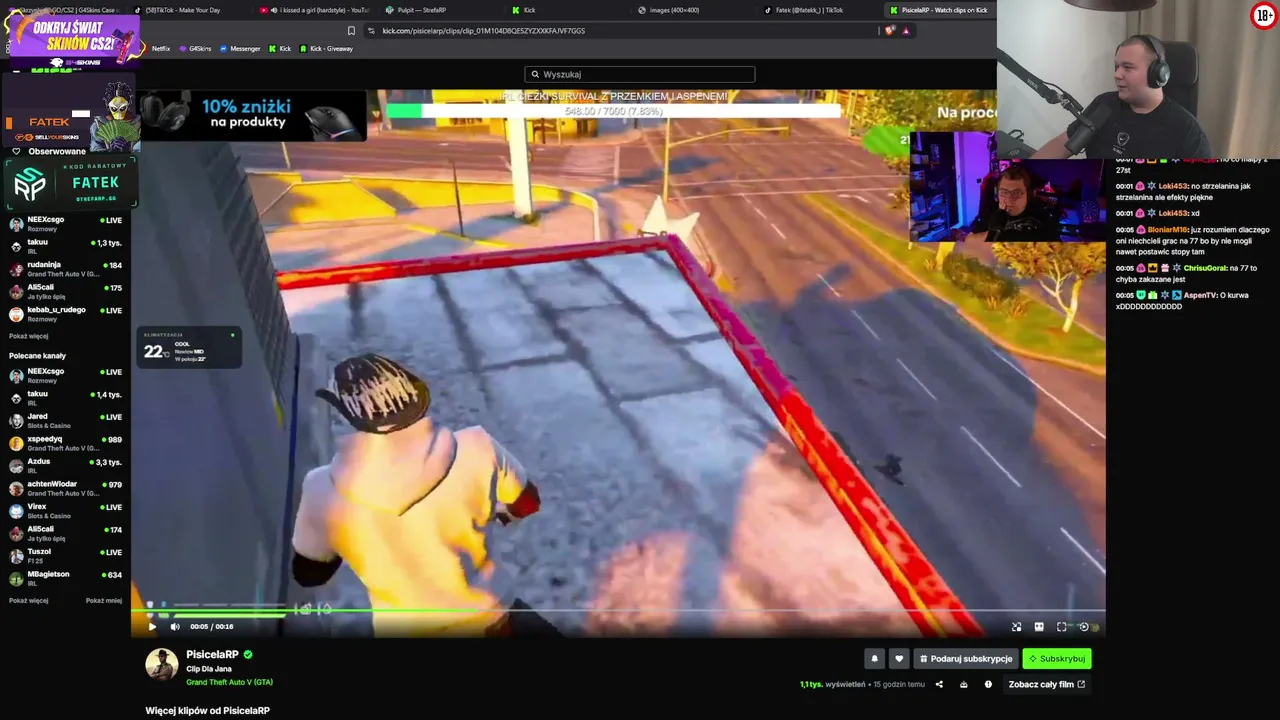1280x720 pixels.
Task: Open xspeedyq channel in sidebar
Action: 66,443
